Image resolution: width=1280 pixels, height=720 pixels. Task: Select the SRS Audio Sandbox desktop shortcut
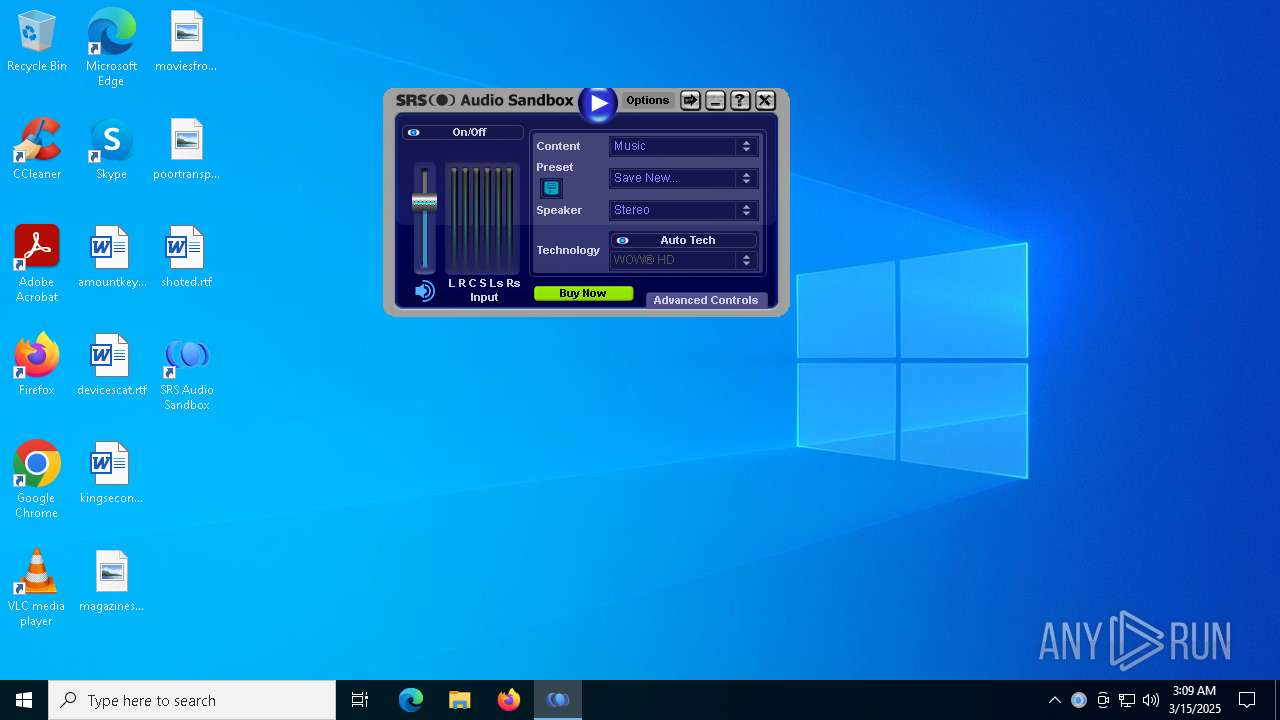(186, 374)
